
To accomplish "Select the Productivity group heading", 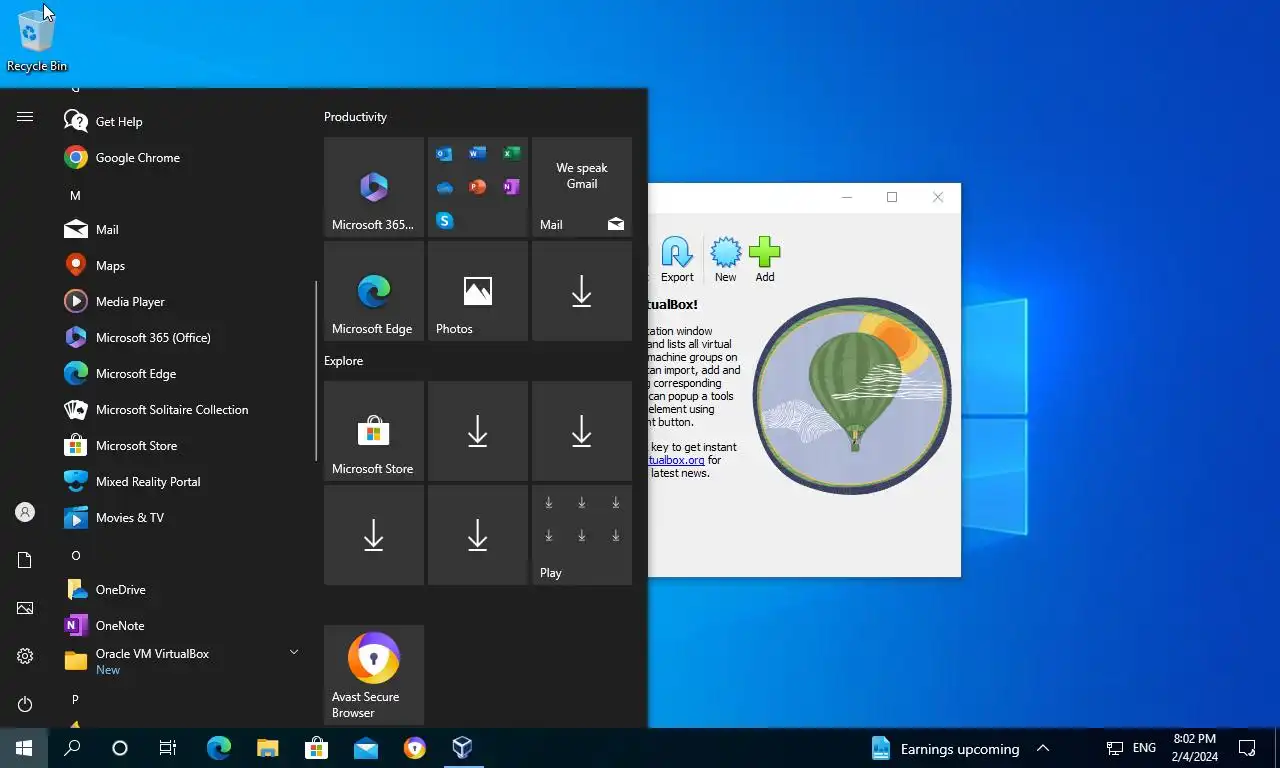I will click(355, 117).
